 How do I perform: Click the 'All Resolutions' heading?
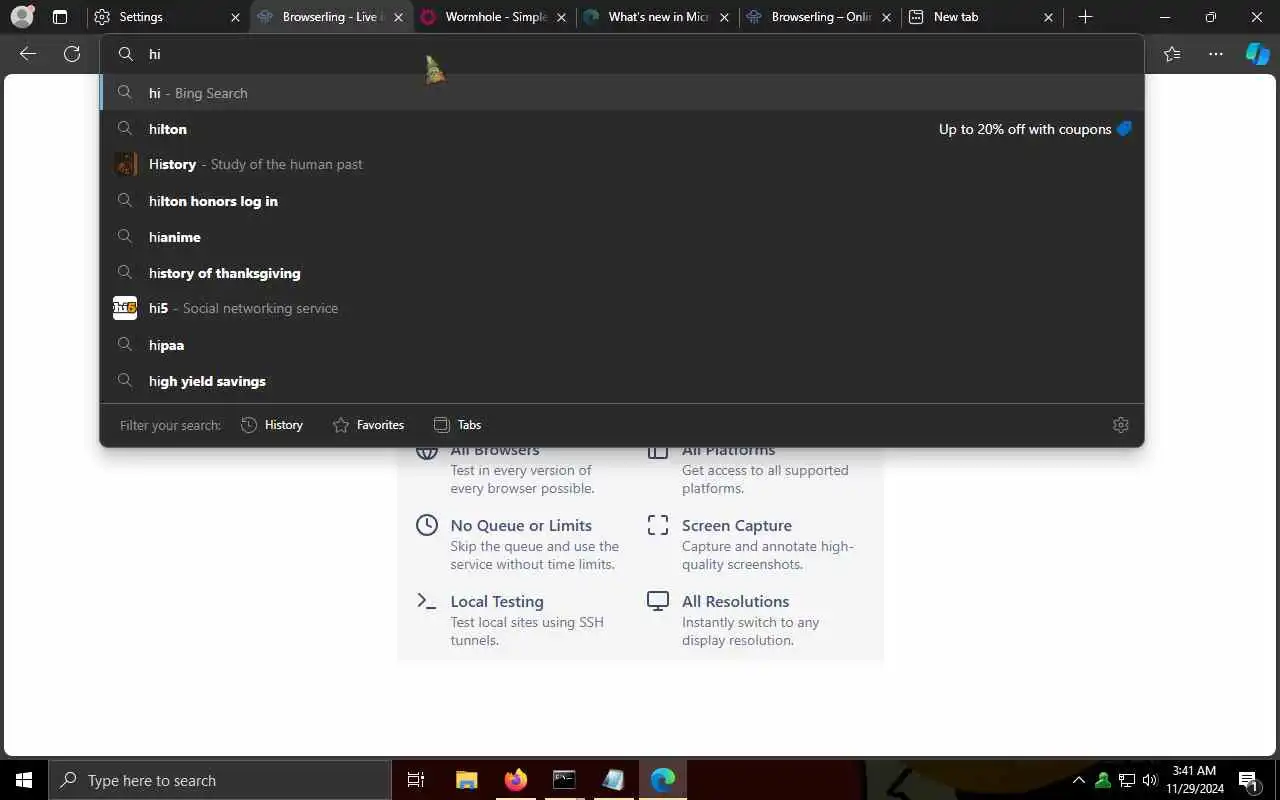(736, 601)
